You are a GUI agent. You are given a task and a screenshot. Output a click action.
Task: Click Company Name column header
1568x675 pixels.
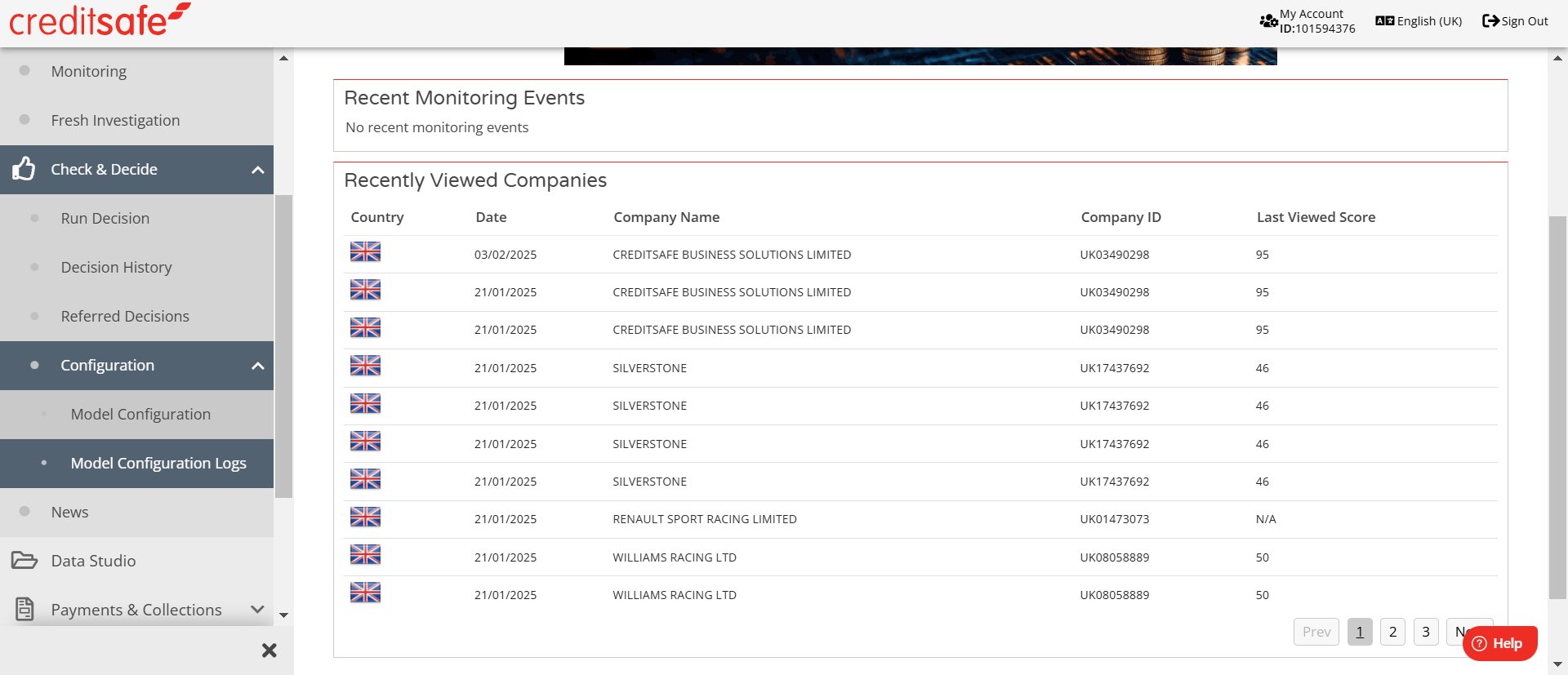pyautogui.click(x=666, y=217)
